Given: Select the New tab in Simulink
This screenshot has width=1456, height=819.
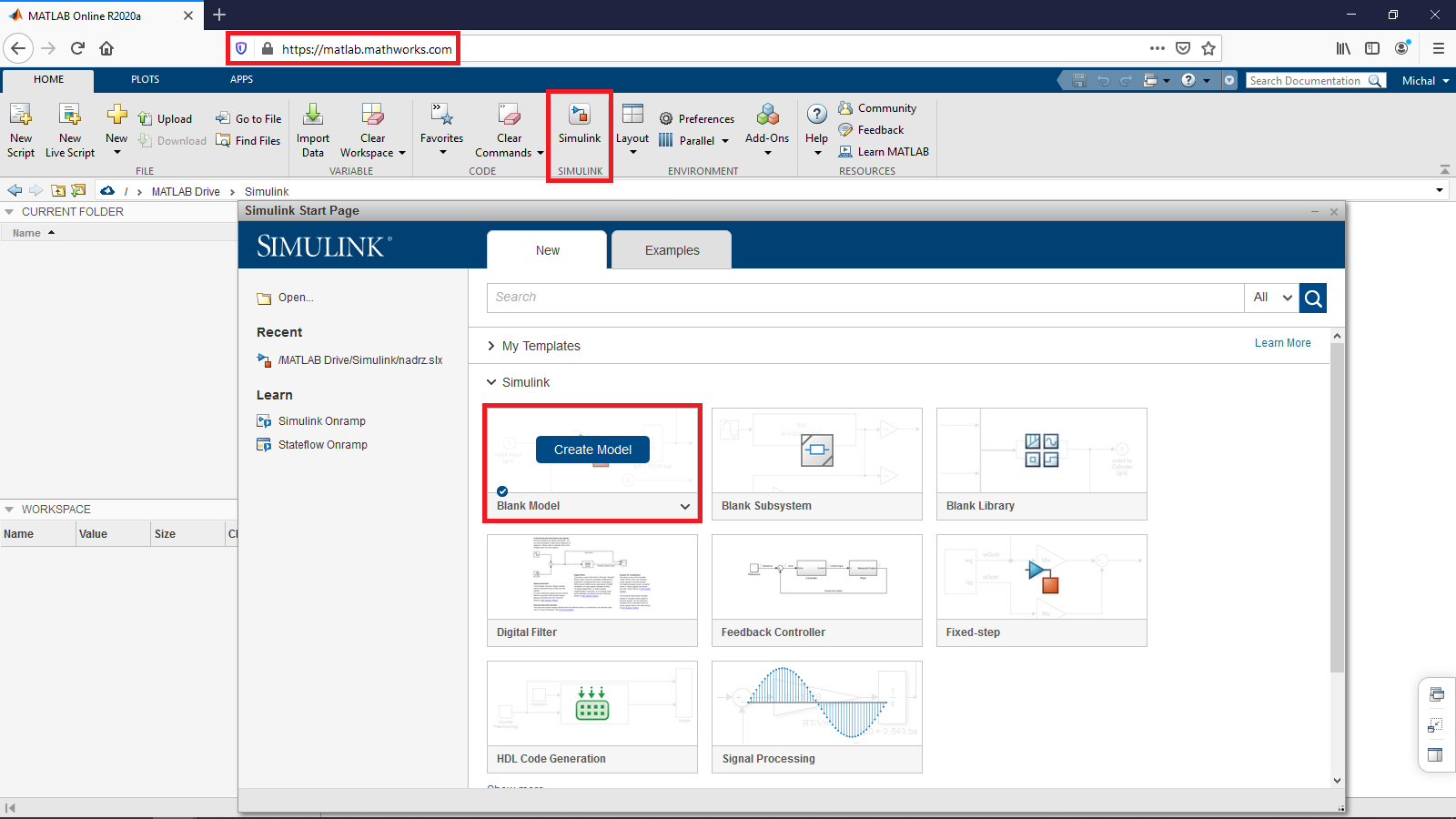Looking at the screenshot, I should point(547,250).
